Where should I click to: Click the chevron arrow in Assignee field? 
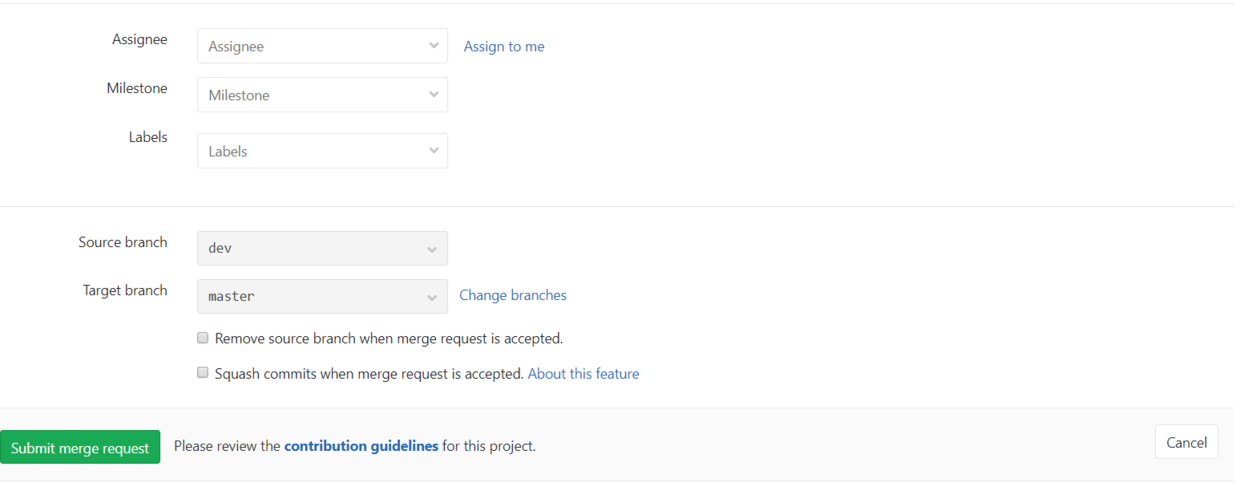pyautogui.click(x=433, y=46)
